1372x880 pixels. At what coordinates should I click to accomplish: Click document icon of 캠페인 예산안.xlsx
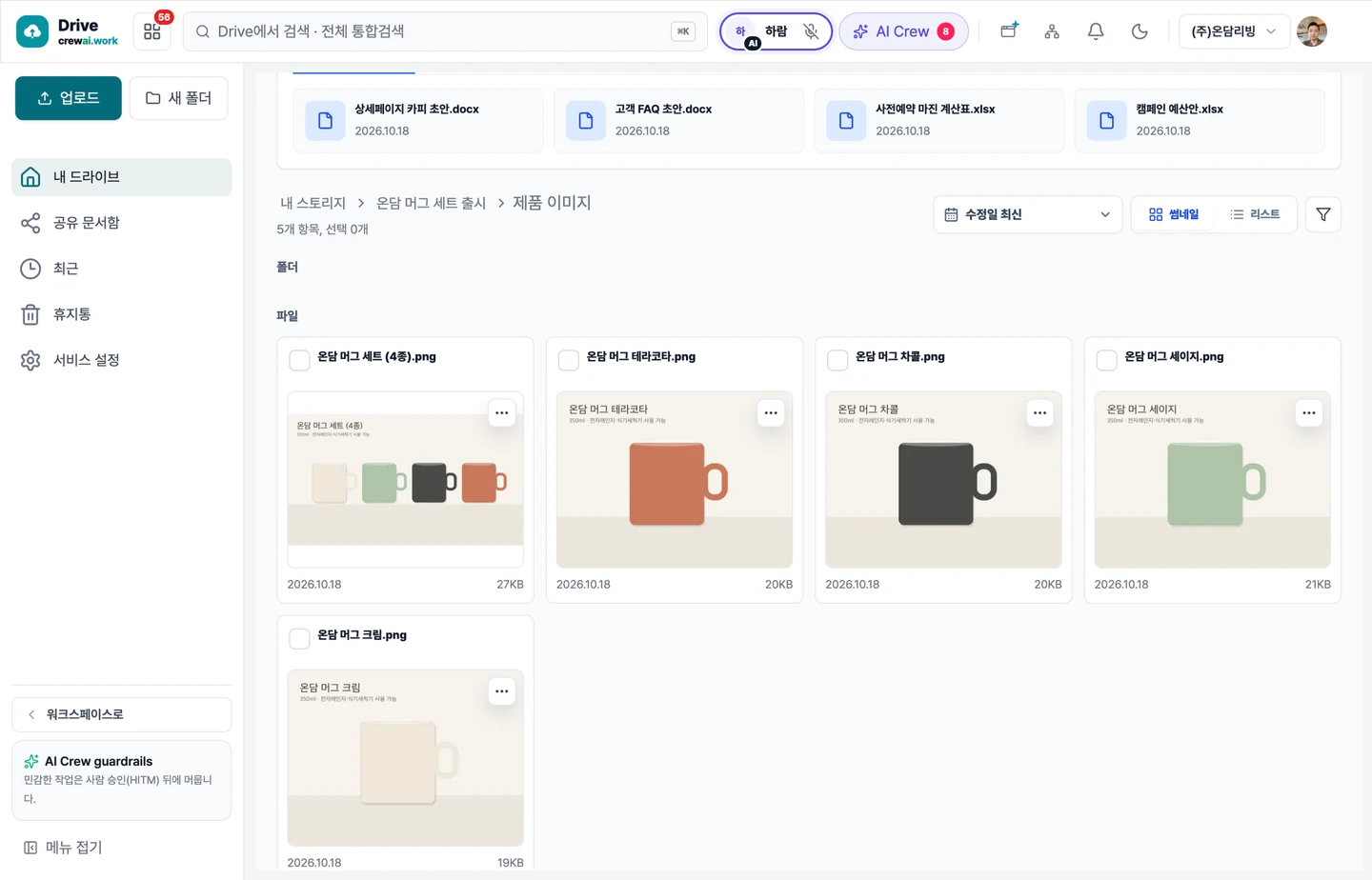tap(1106, 121)
